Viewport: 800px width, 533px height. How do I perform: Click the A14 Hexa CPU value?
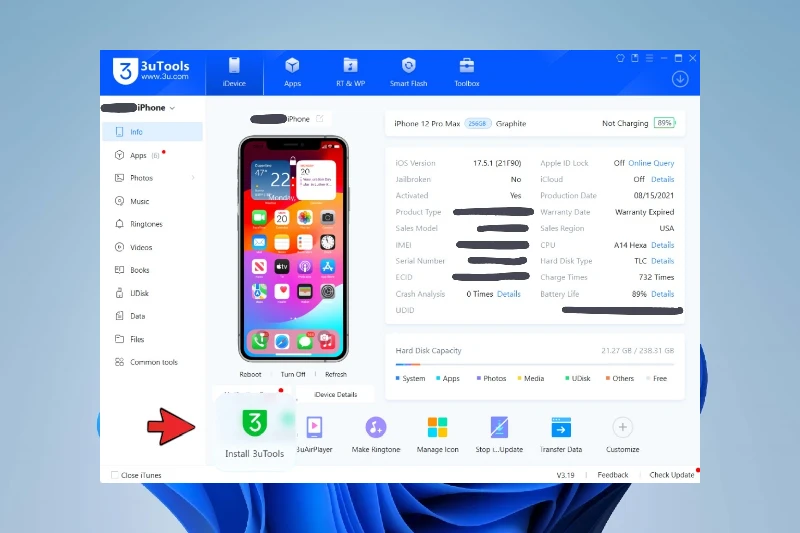click(630, 245)
